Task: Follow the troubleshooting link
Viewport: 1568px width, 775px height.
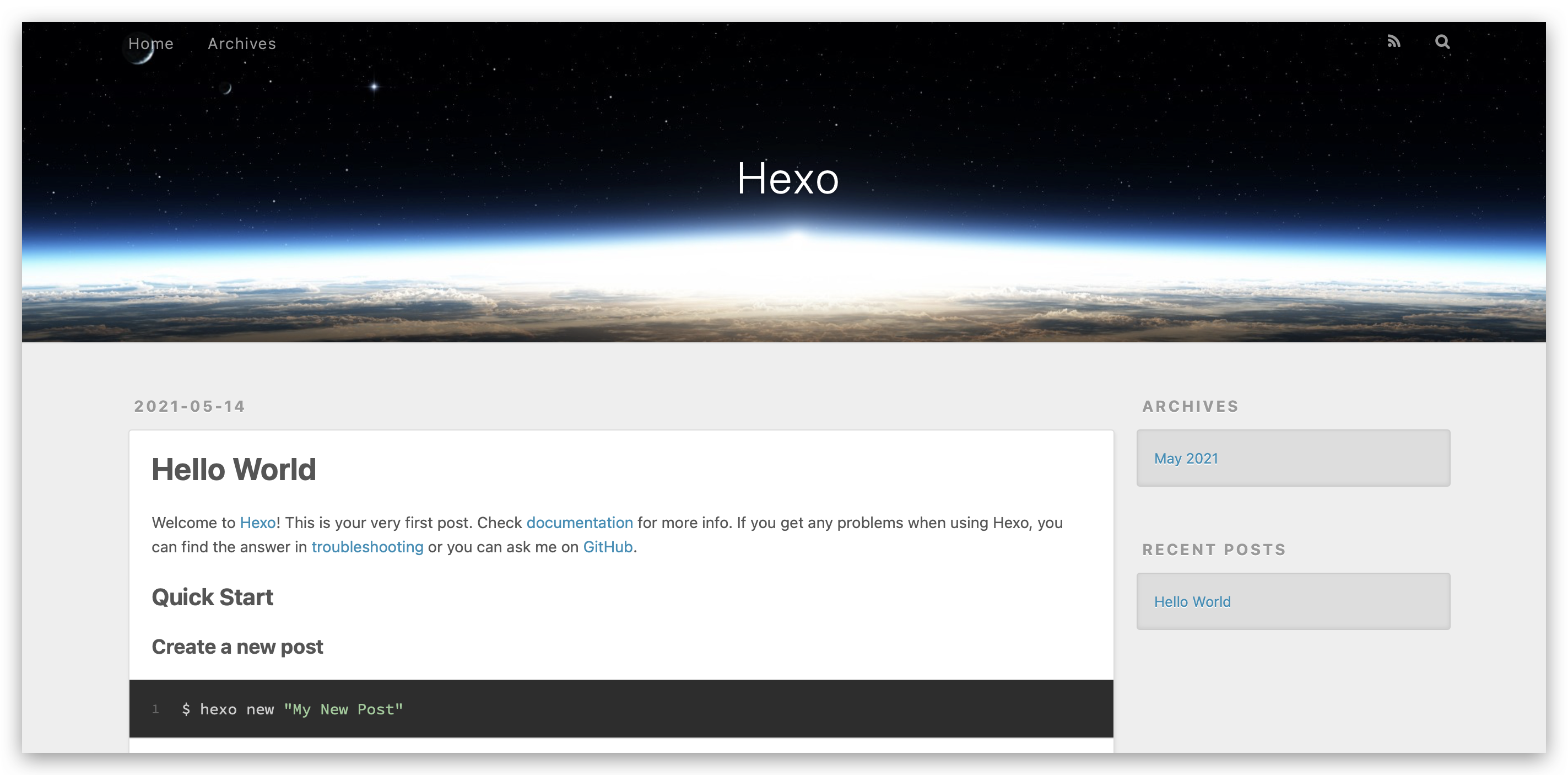Action: pyautogui.click(x=367, y=547)
